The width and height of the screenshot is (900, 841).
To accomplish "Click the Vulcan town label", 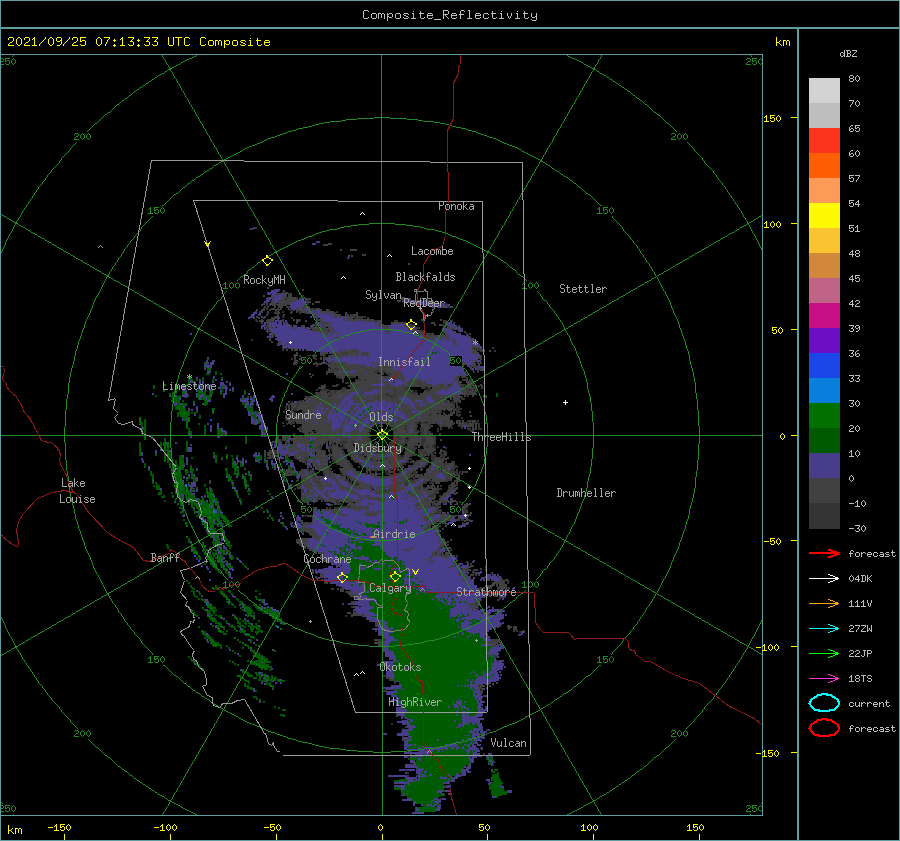I will pyautogui.click(x=508, y=743).
